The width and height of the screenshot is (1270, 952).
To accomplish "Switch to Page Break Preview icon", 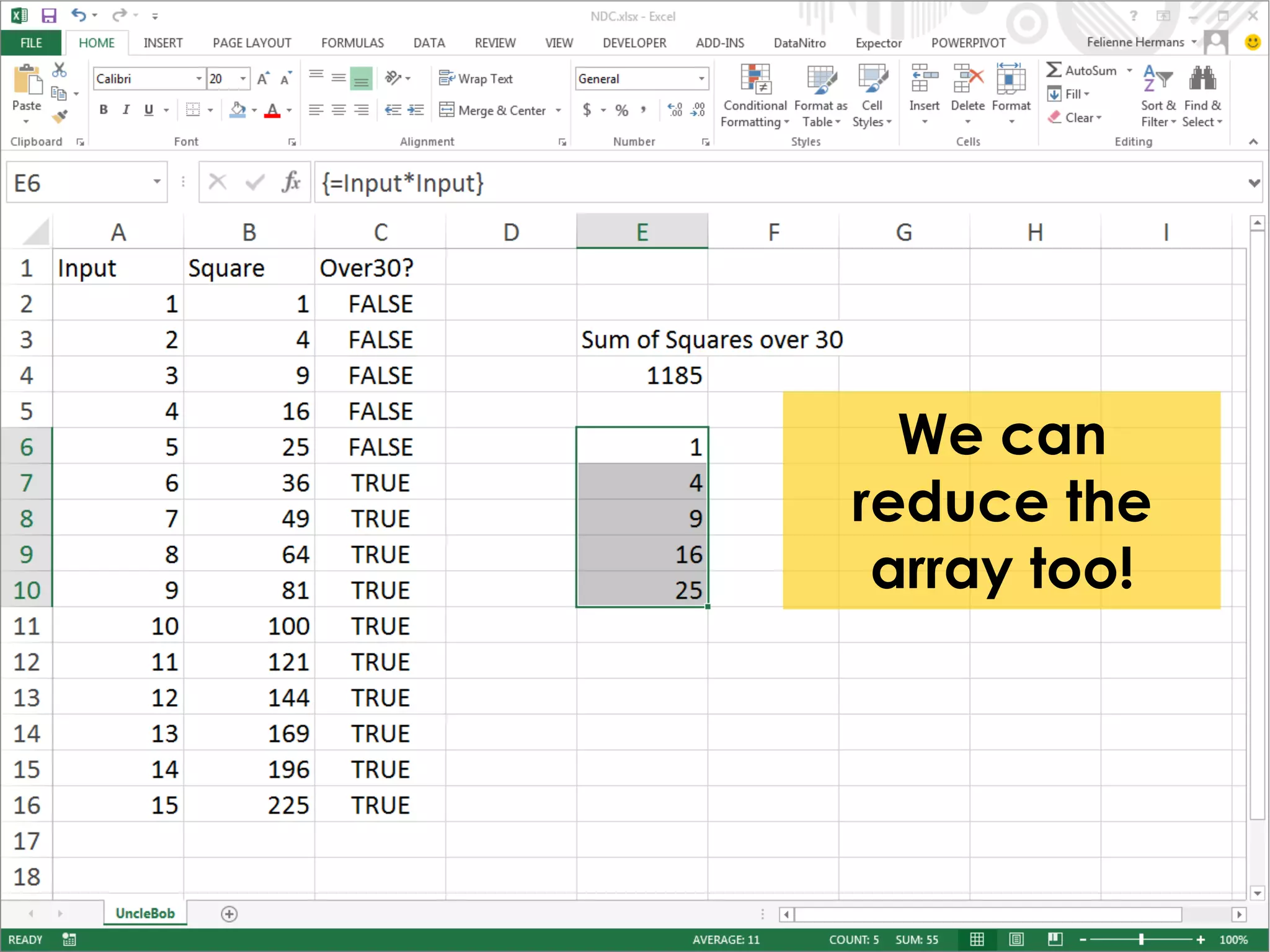I will point(1055,940).
